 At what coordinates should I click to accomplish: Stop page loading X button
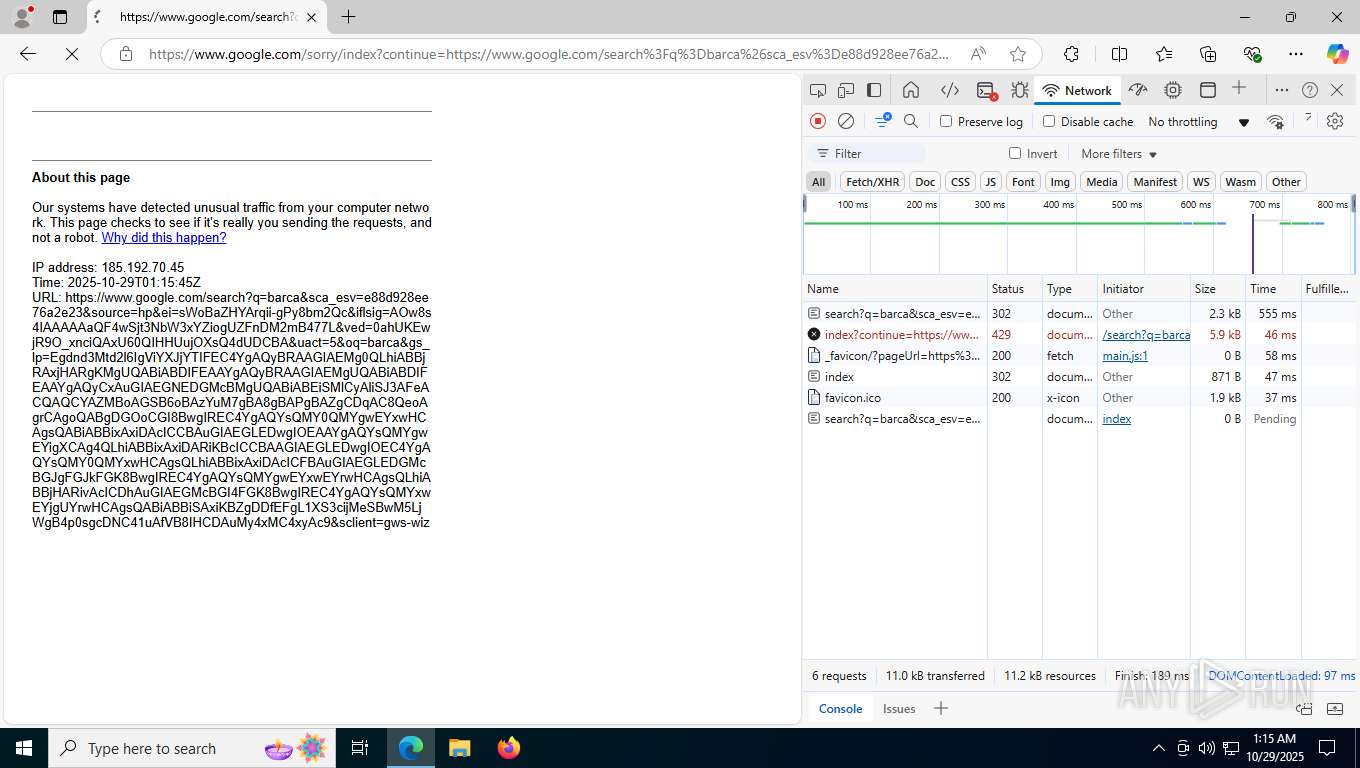(72, 54)
